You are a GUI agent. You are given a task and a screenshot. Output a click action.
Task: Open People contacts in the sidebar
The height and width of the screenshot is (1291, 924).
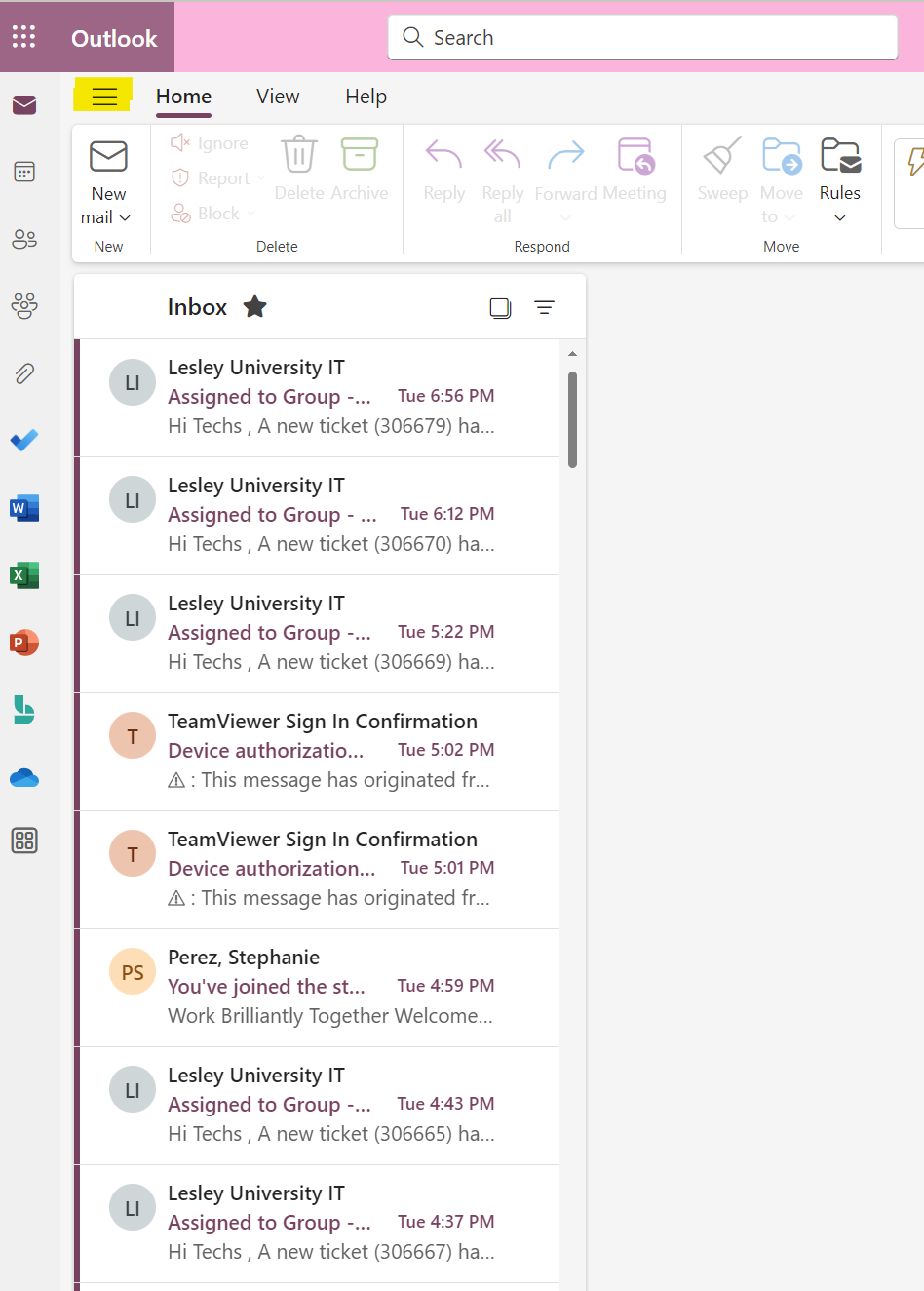point(24,239)
